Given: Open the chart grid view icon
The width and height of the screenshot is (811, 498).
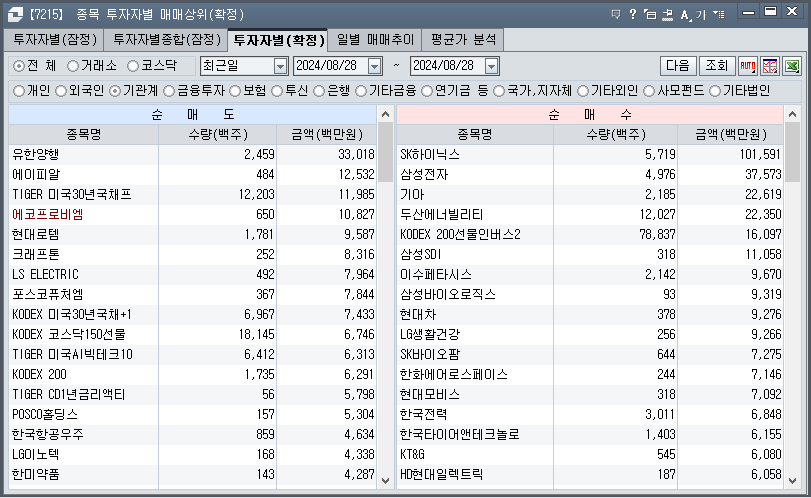Looking at the screenshot, I should 770,66.
